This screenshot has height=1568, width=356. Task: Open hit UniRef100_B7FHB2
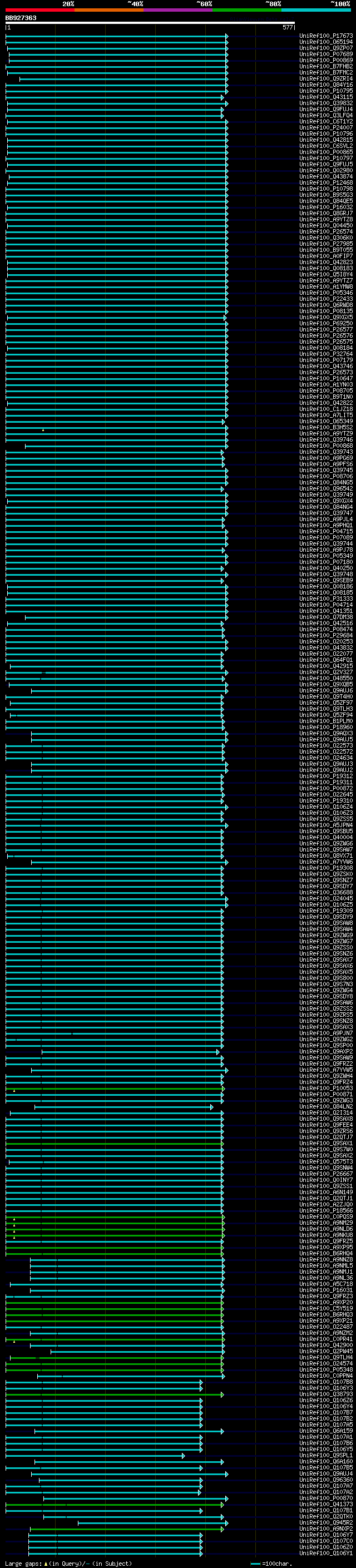(x=326, y=66)
